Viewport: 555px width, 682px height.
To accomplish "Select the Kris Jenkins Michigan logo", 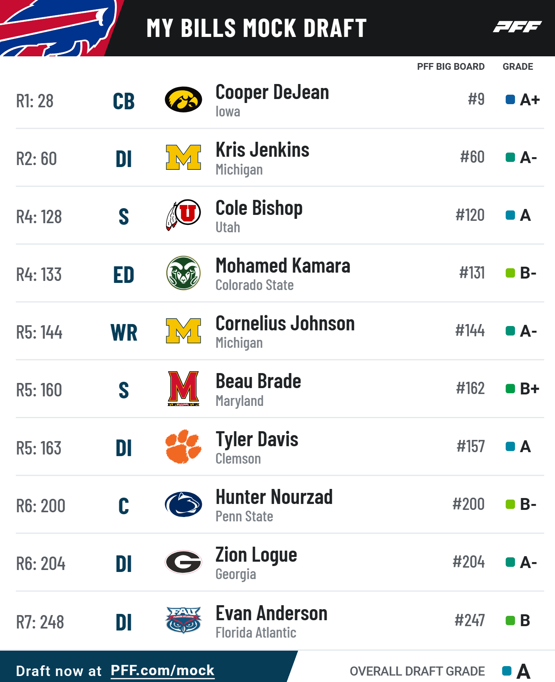I will [183, 157].
